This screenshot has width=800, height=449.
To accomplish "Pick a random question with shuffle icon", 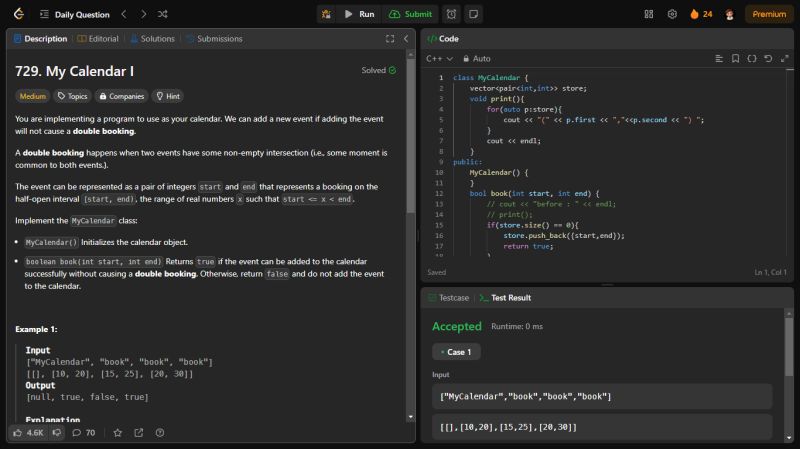I will tap(163, 14).
